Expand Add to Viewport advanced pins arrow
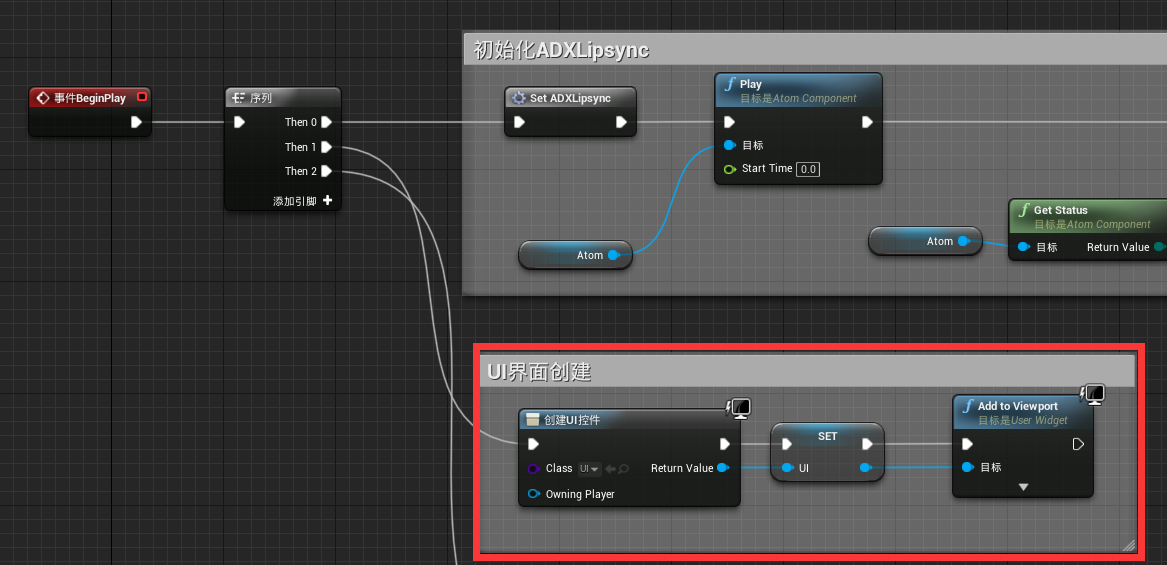 tap(1023, 487)
